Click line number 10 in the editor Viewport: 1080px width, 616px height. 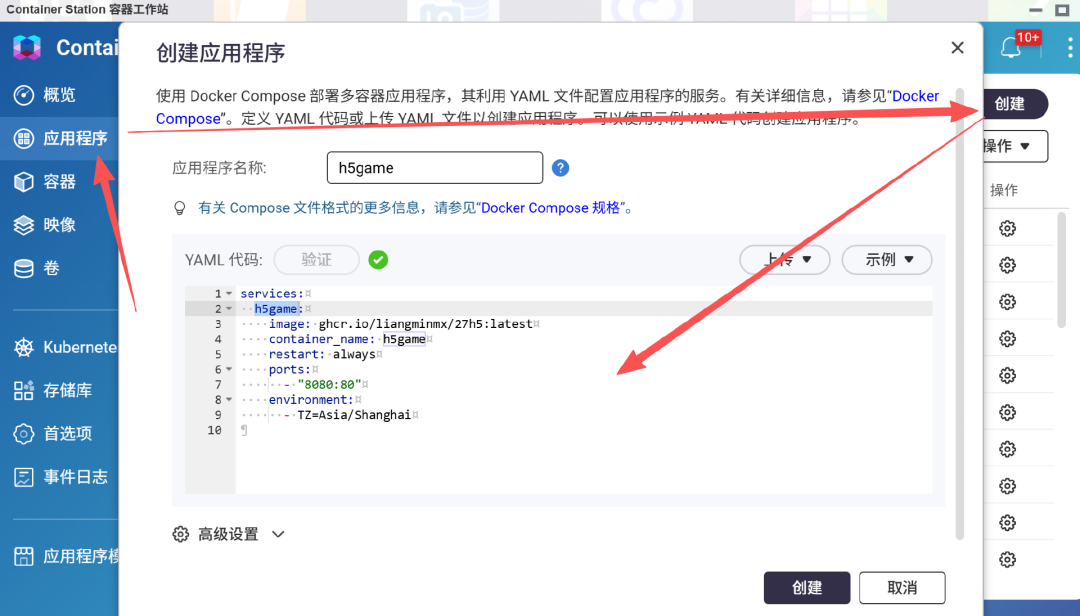point(214,430)
